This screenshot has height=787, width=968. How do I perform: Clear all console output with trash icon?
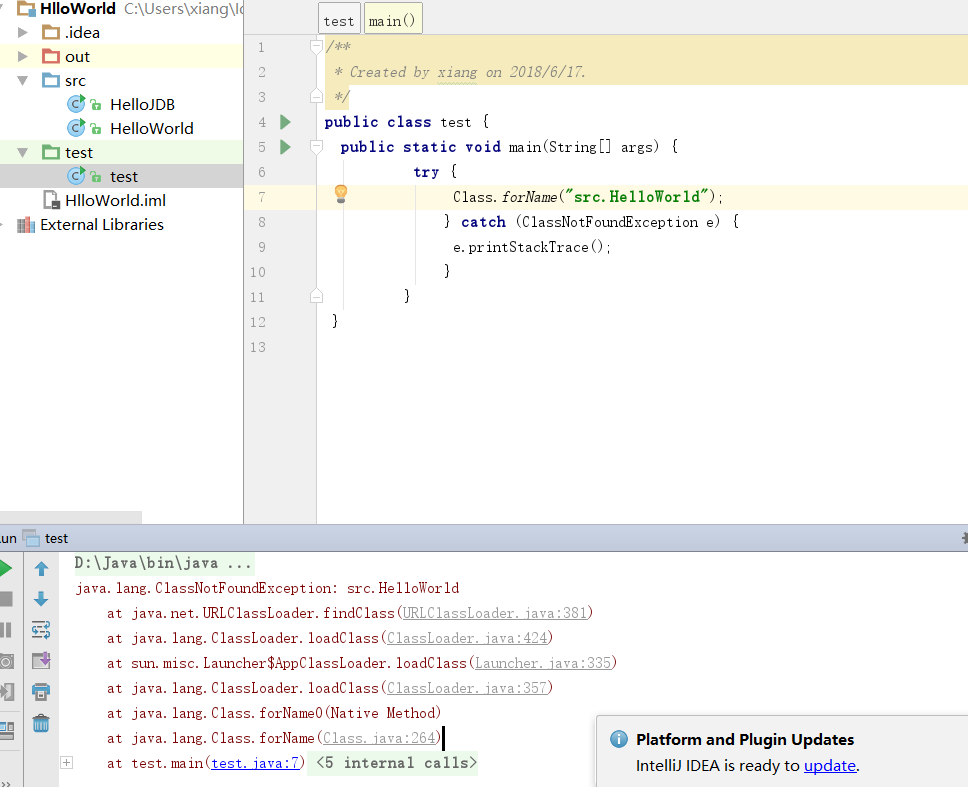point(41,723)
